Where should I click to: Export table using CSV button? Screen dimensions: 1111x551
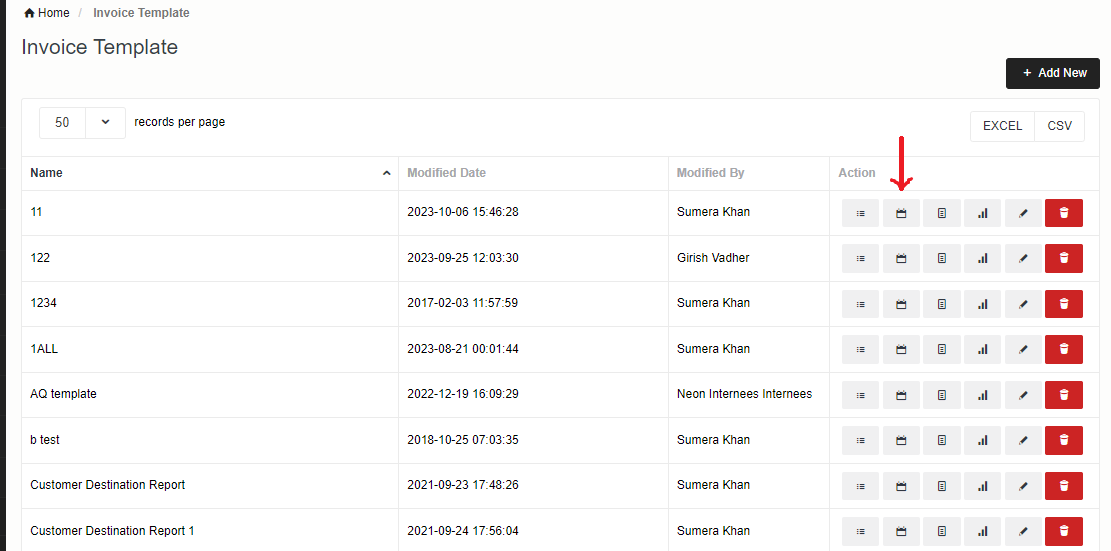click(1059, 126)
